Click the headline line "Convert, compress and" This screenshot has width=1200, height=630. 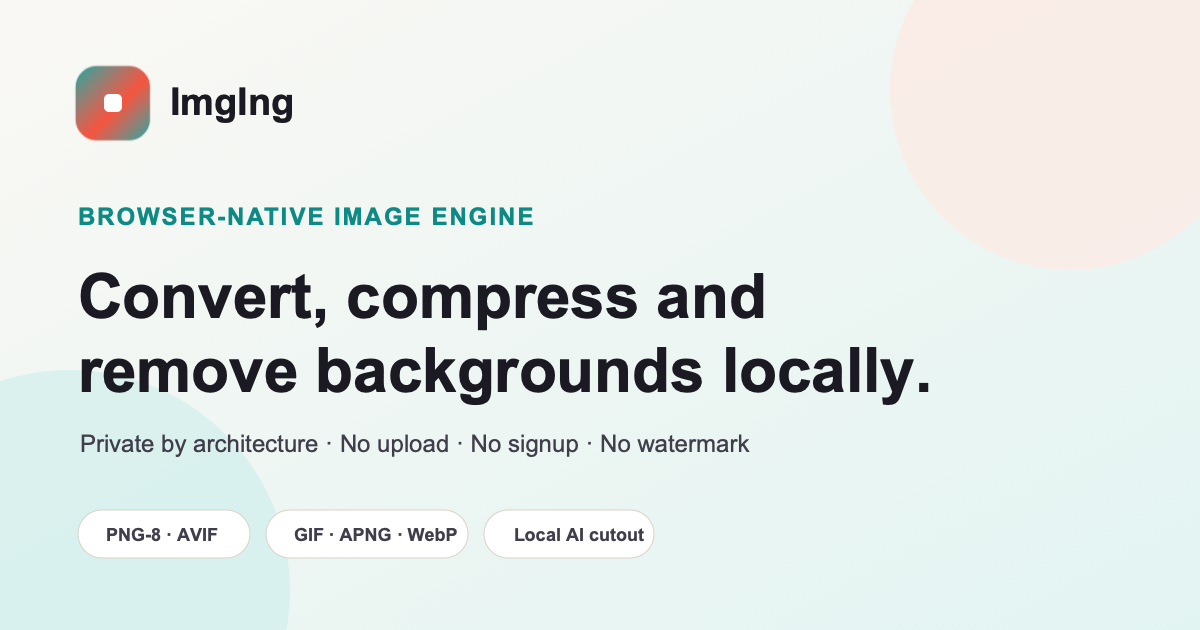click(x=422, y=299)
